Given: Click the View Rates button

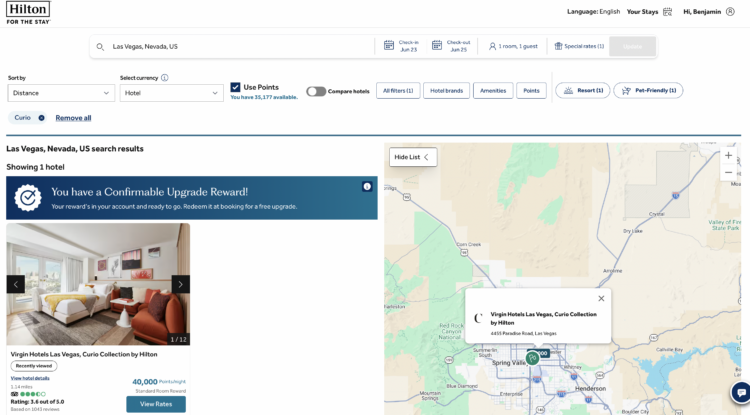Looking at the screenshot, I should [x=155, y=404].
